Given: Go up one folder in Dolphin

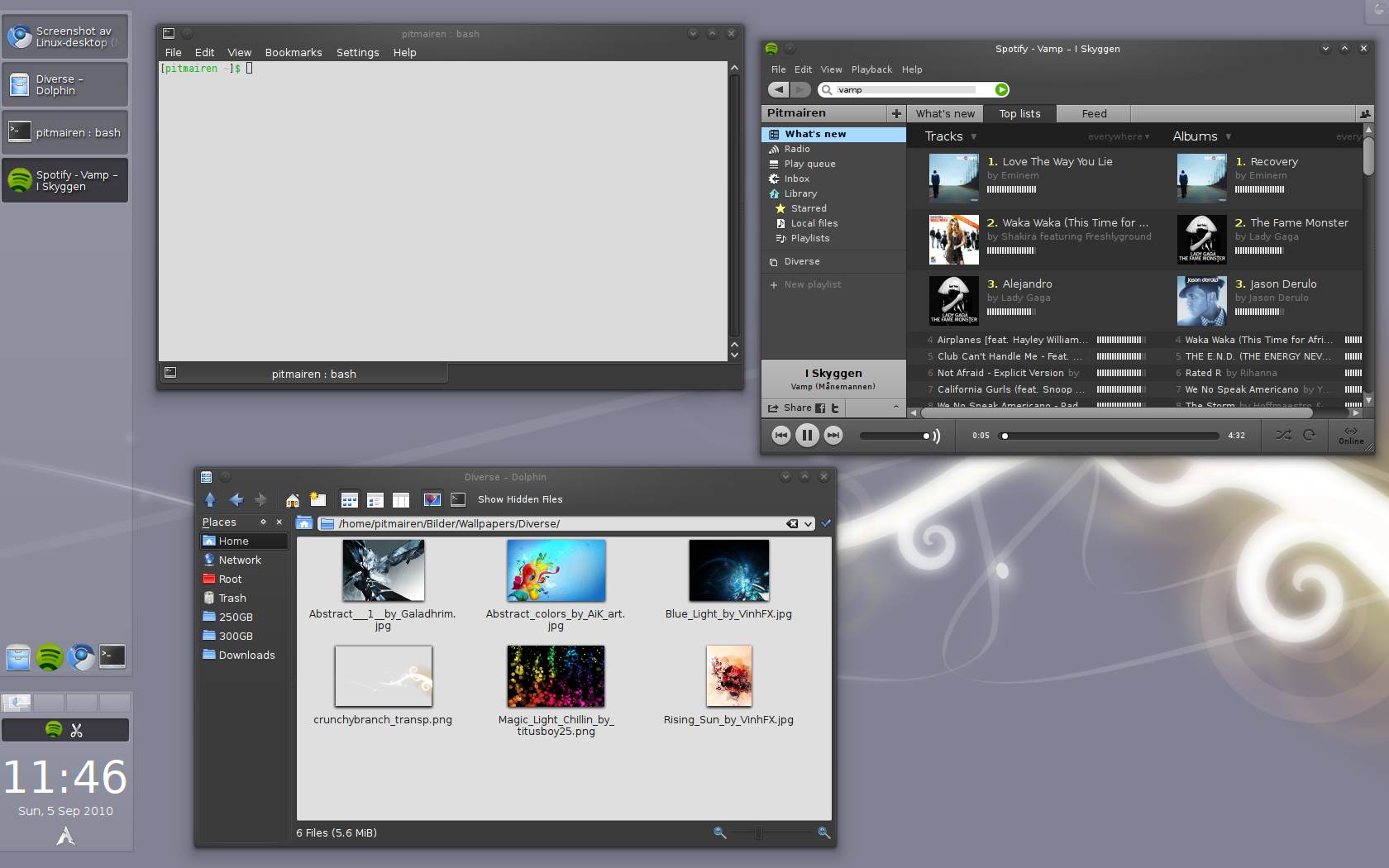Looking at the screenshot, I should (210, 499).
